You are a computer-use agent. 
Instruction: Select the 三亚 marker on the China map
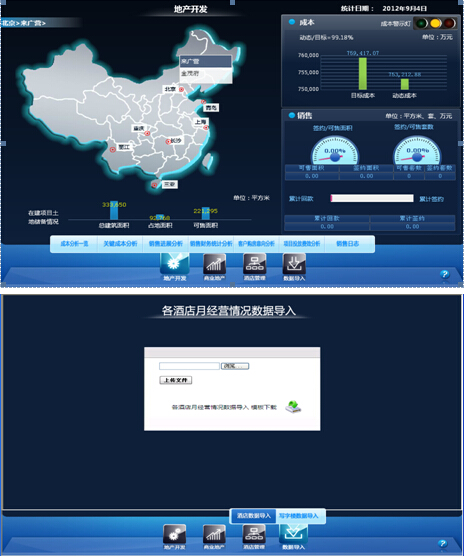coord(154,185)
